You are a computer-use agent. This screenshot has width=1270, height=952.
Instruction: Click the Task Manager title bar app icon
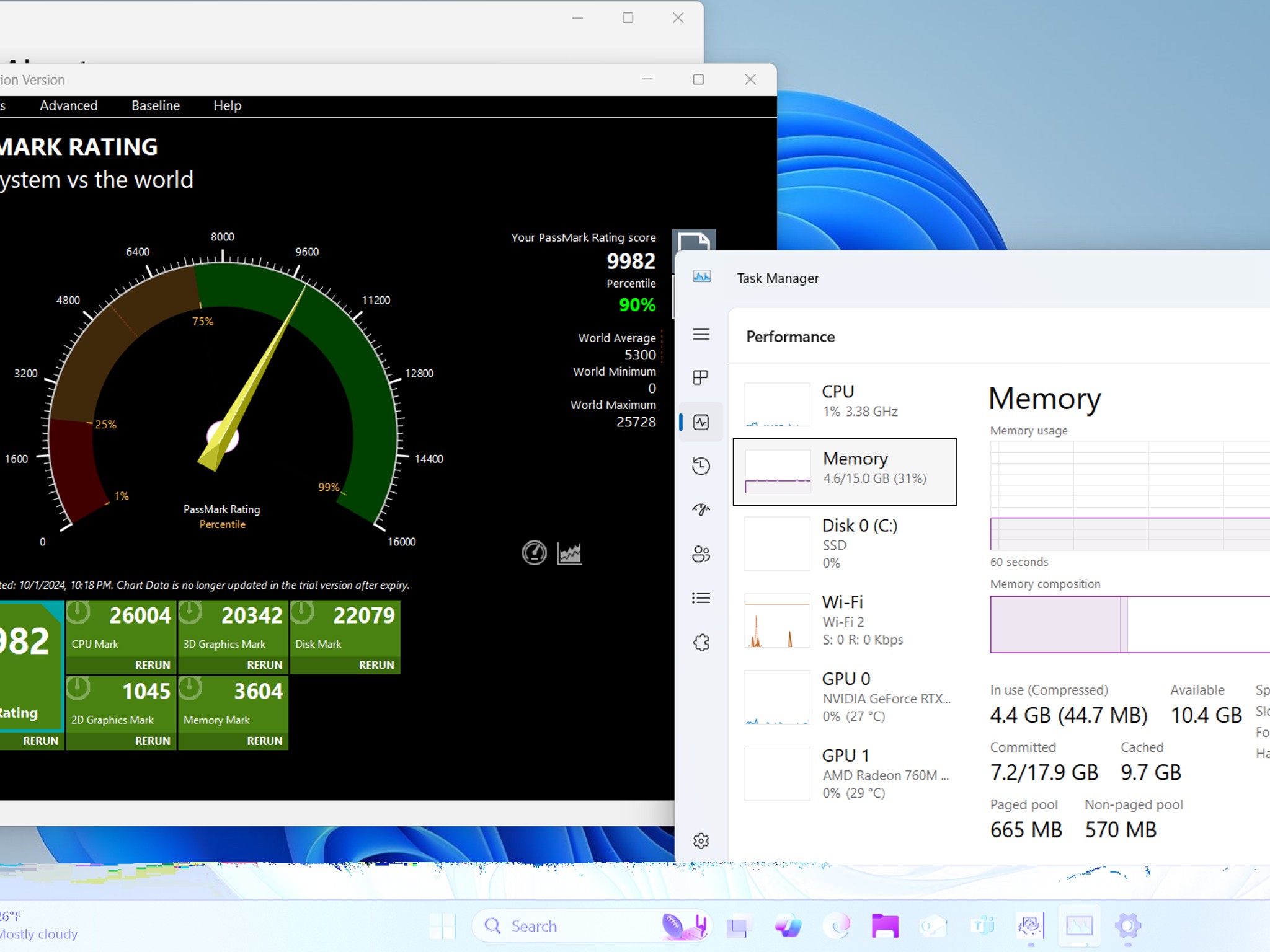pos(702,277)
